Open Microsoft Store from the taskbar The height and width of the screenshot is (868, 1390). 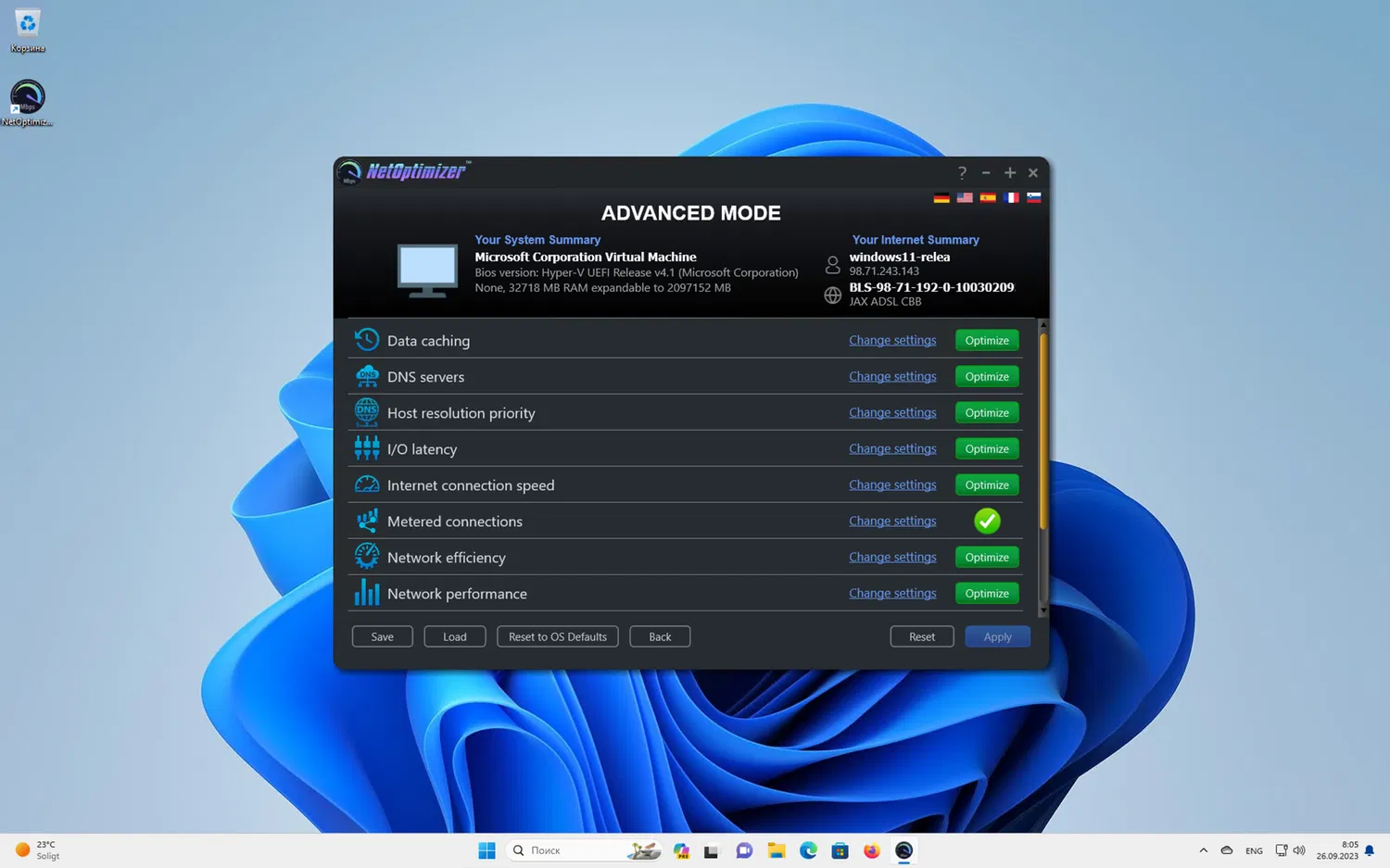click(x=840, y=850)
